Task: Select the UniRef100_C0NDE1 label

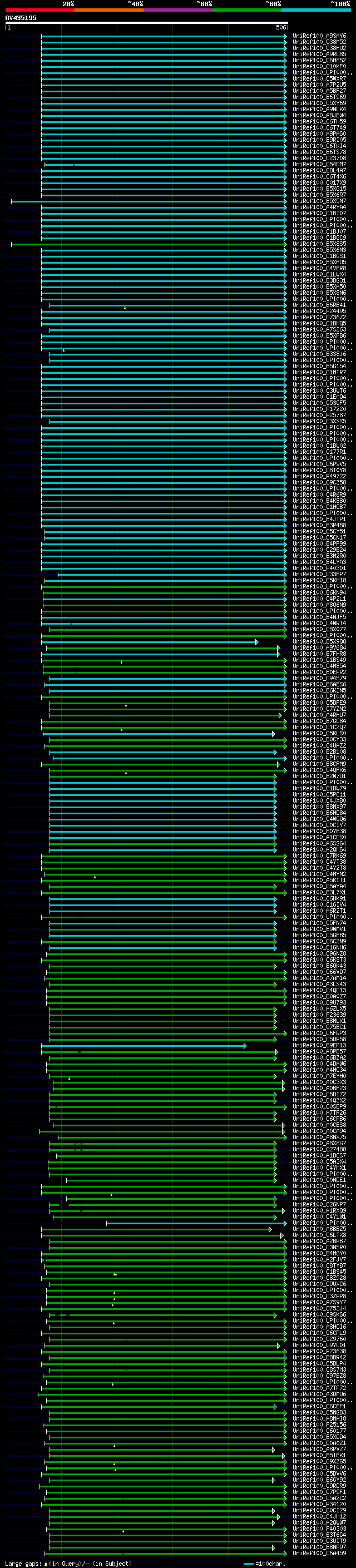Action: pos(319,1180)
